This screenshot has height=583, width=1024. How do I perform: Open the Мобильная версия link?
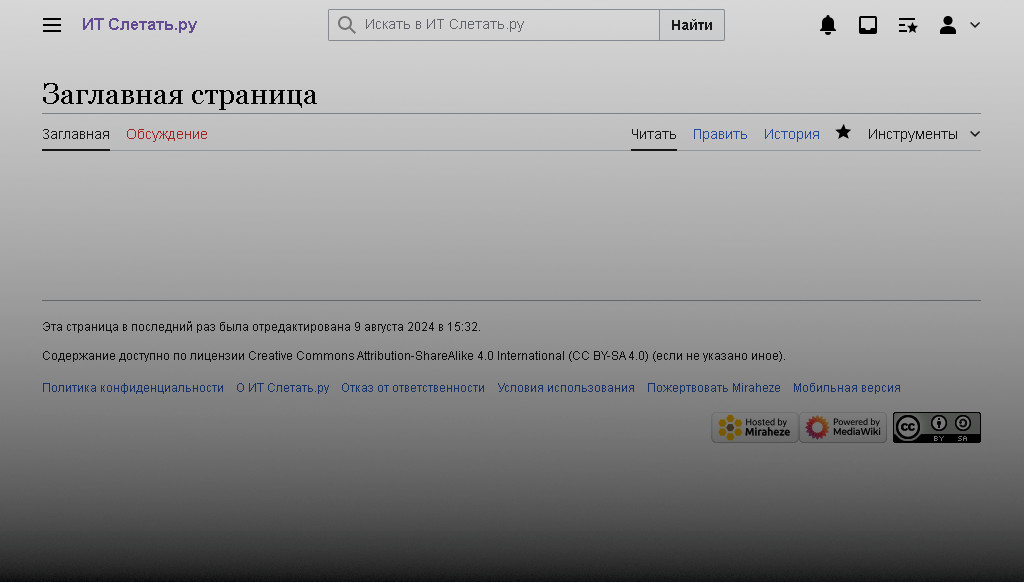click(x=846, y=388)
